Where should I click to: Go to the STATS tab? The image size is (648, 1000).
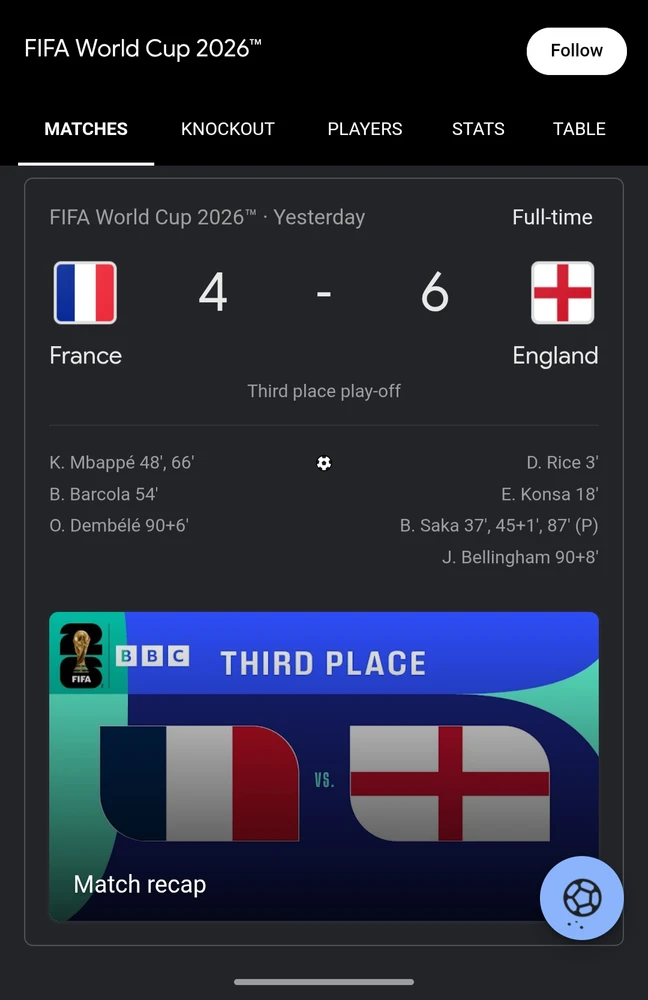click(478, 129)
